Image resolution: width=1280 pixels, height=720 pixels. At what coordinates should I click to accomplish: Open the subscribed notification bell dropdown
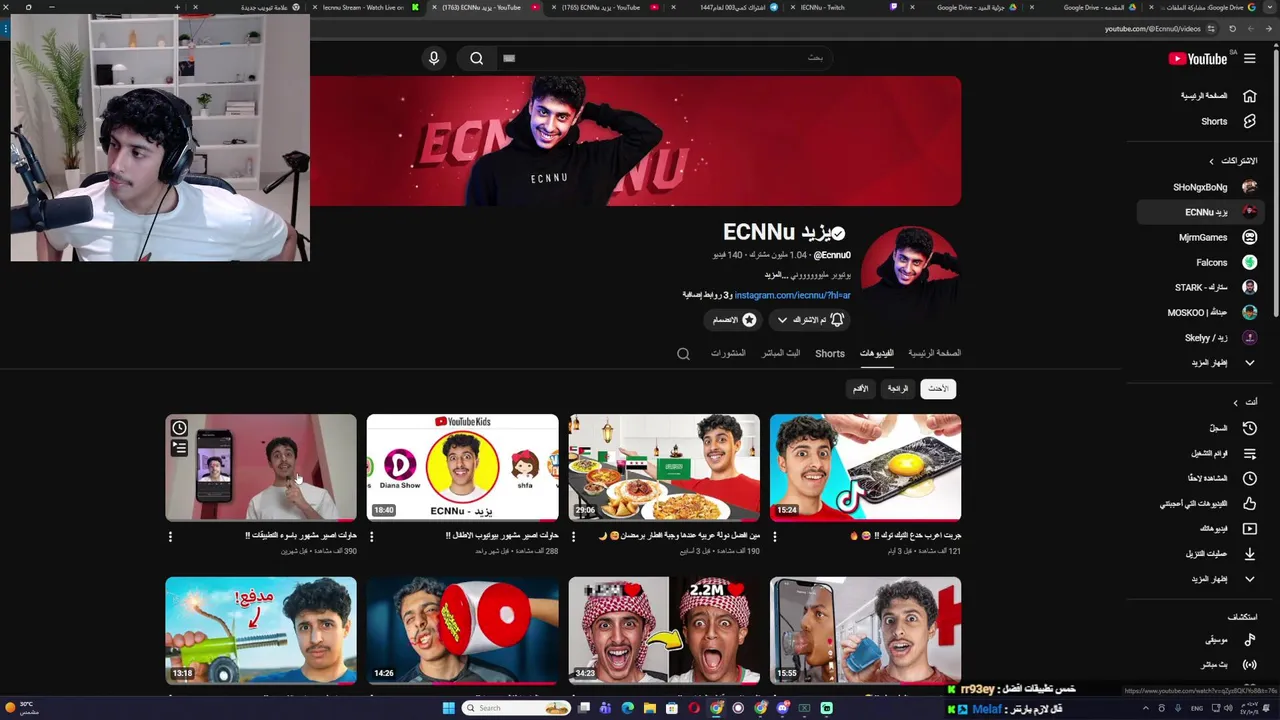coord(810,320)
